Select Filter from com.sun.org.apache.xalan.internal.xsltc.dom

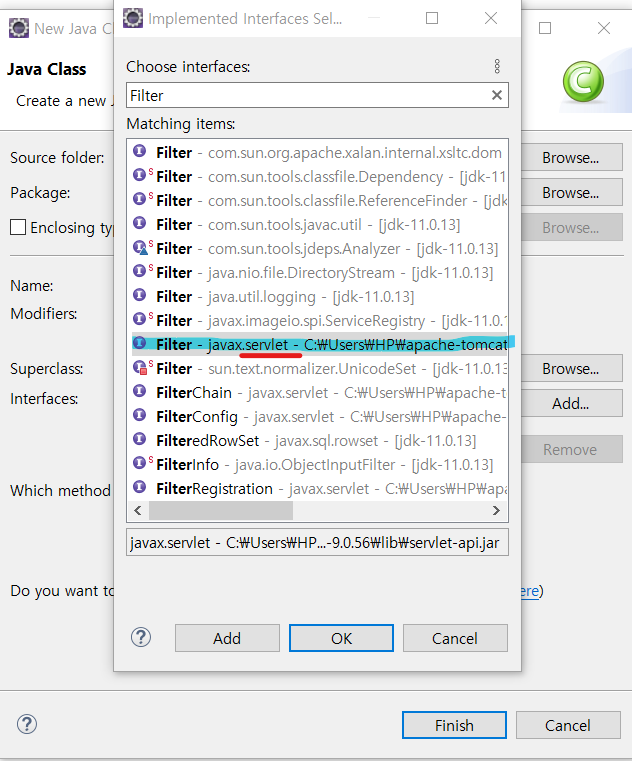[317, 152]
